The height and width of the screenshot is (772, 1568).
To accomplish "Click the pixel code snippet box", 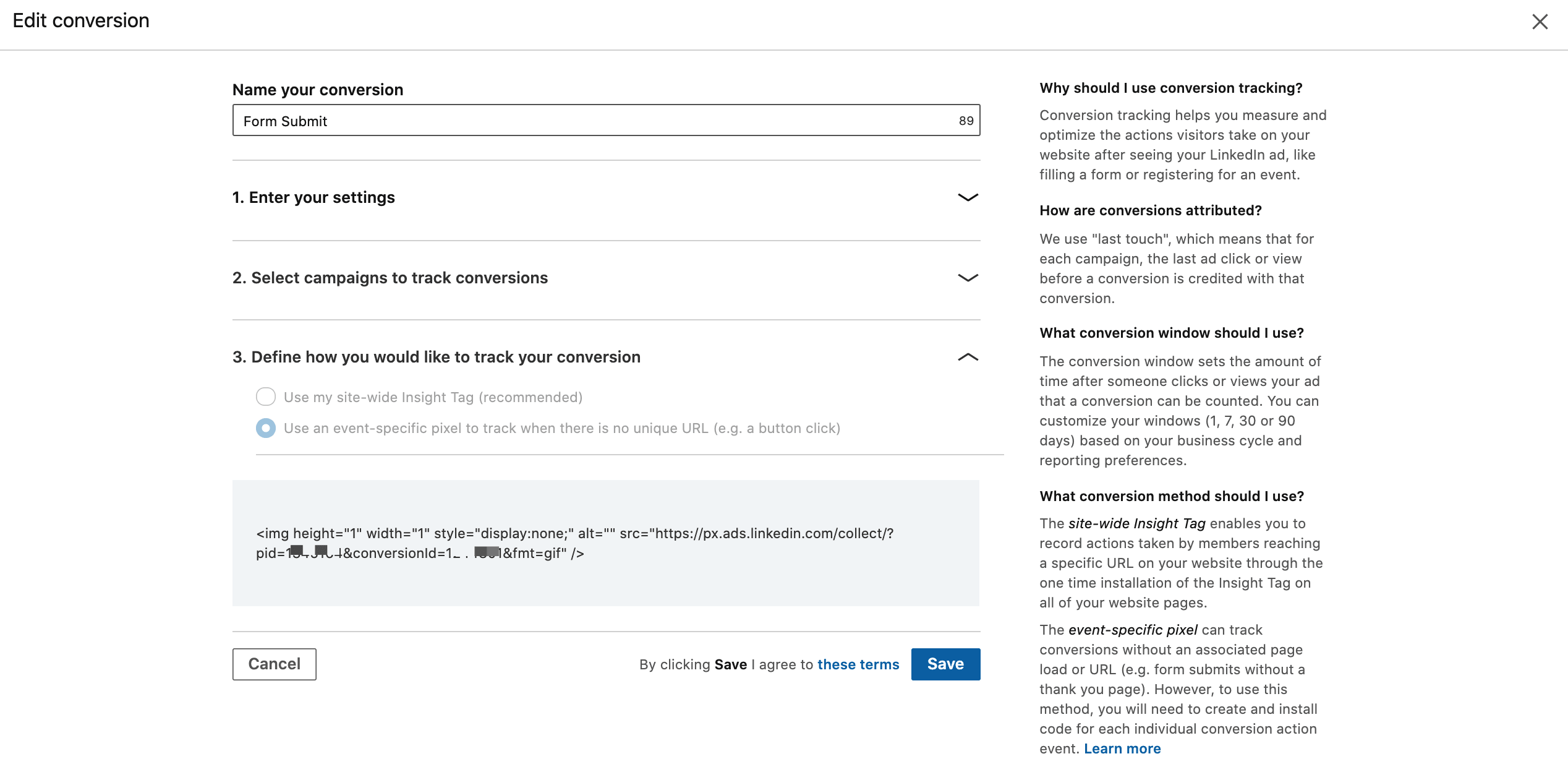I will tap(606, 543).
